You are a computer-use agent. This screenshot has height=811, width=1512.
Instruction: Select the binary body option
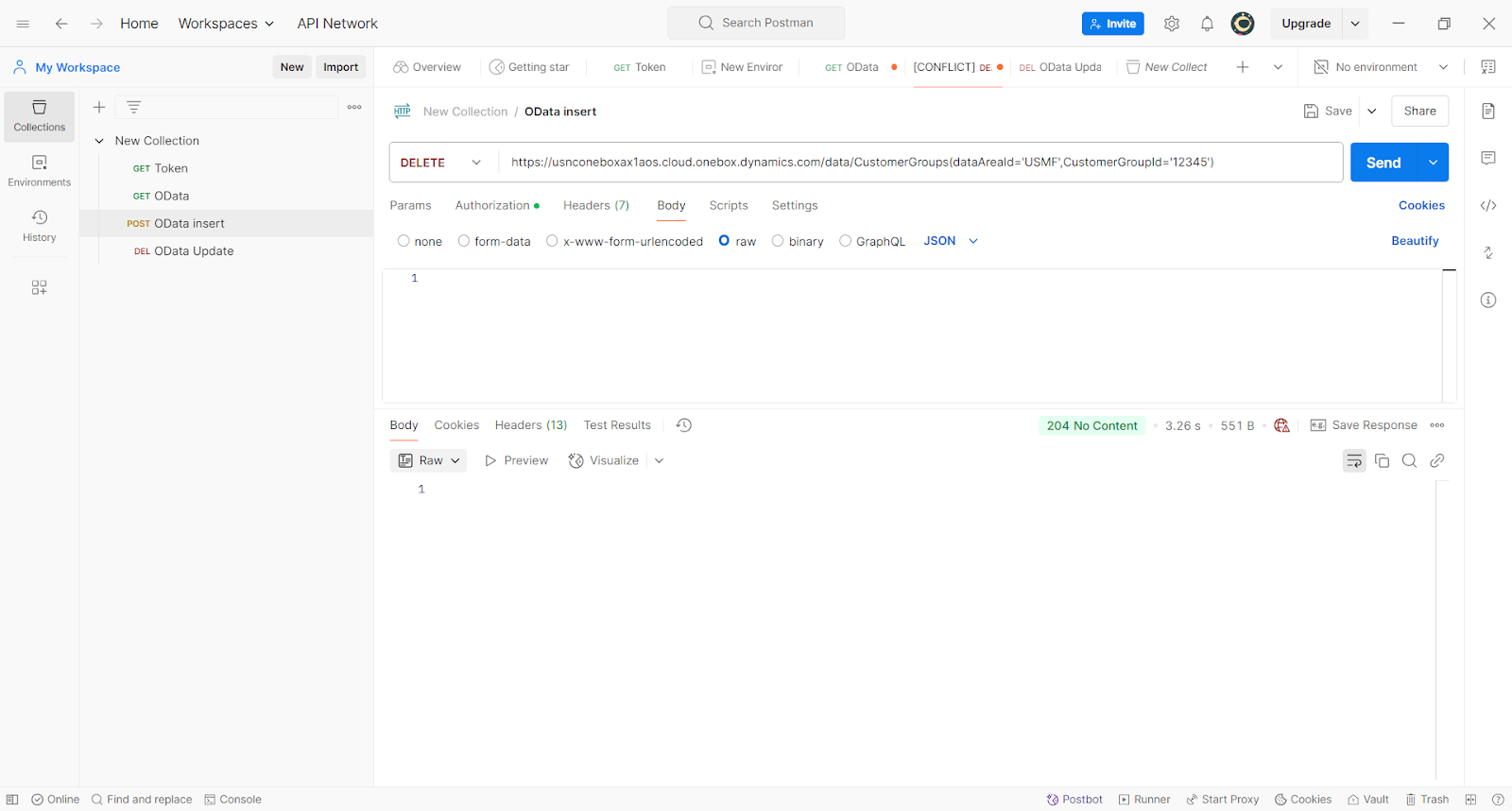(778, 241)
